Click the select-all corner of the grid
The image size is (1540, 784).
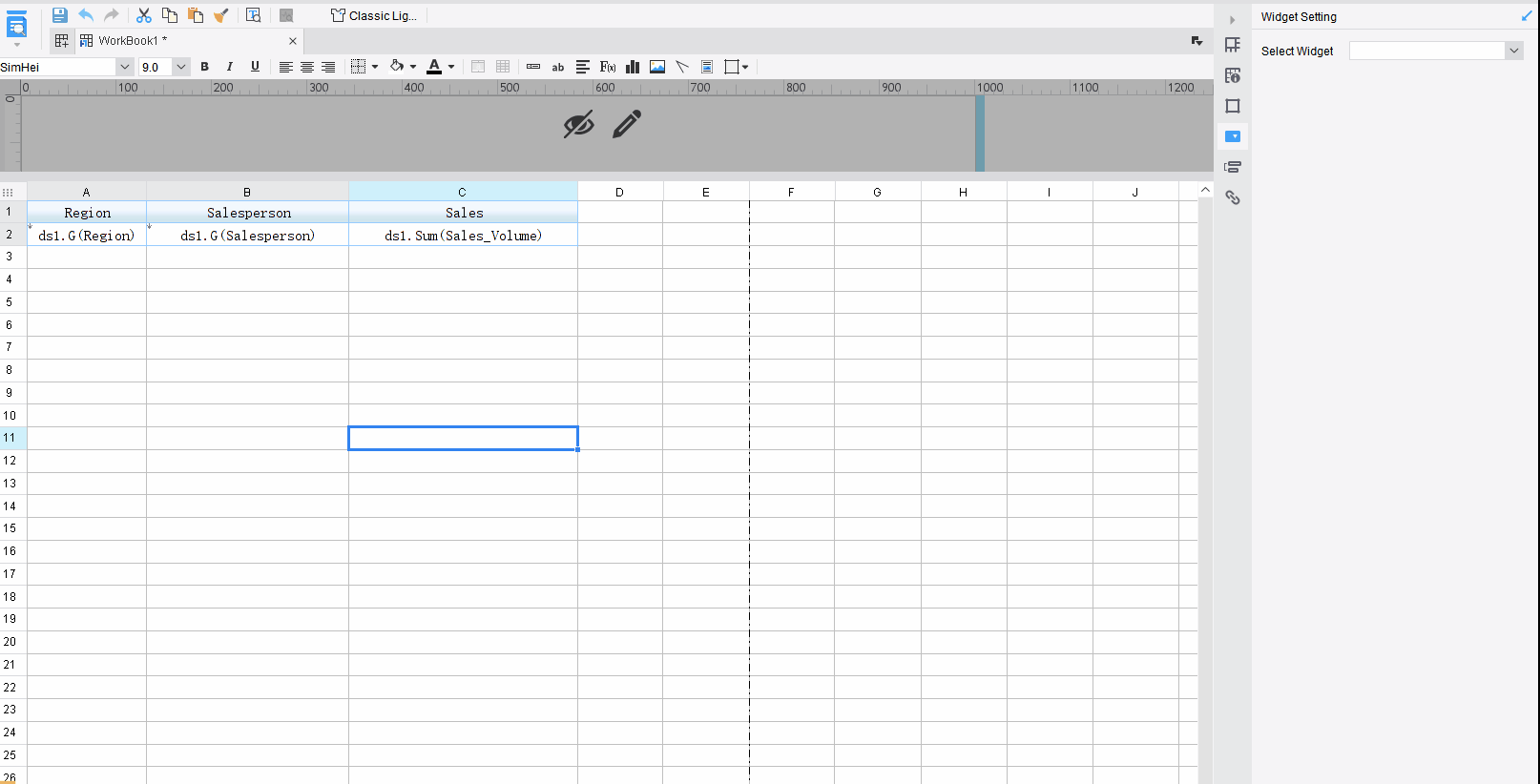[9, 192]
